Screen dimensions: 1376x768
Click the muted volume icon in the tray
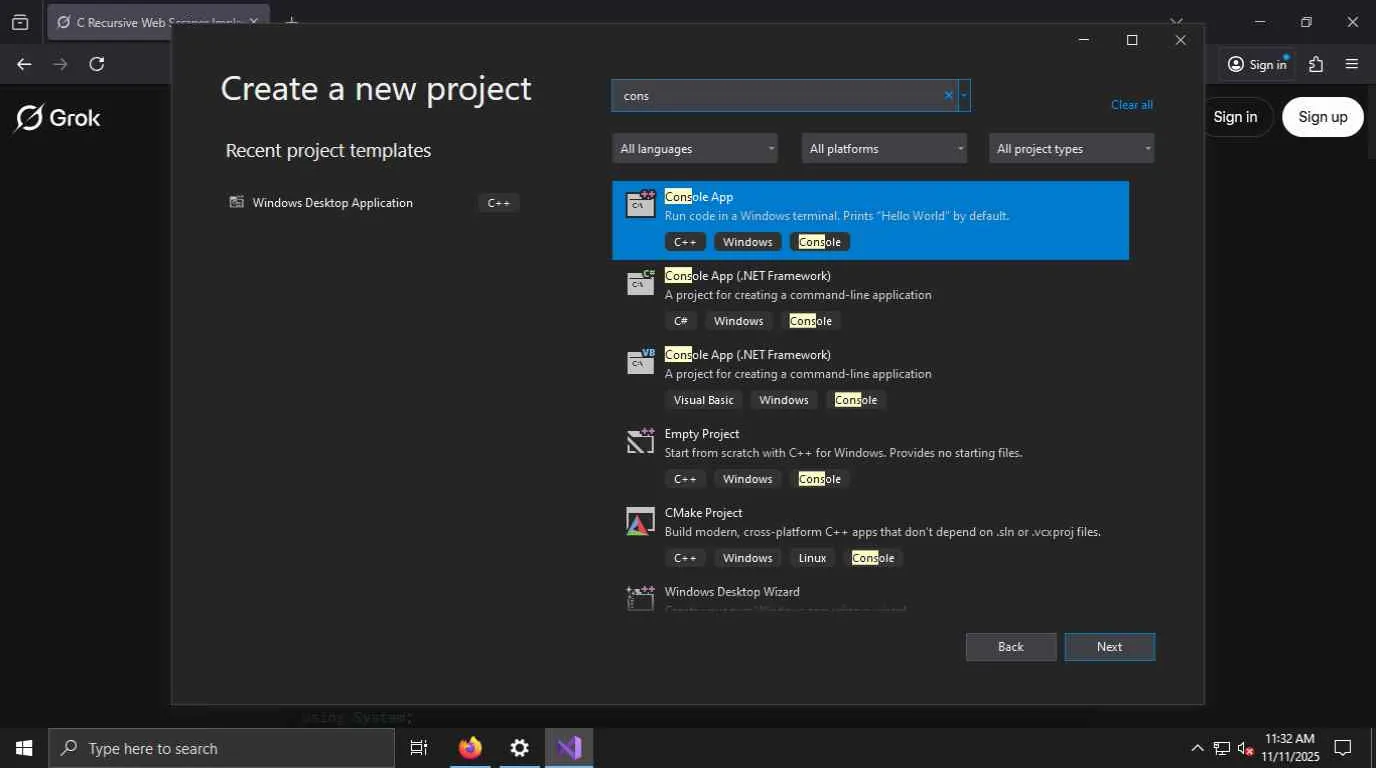(x=1246, y=748)
